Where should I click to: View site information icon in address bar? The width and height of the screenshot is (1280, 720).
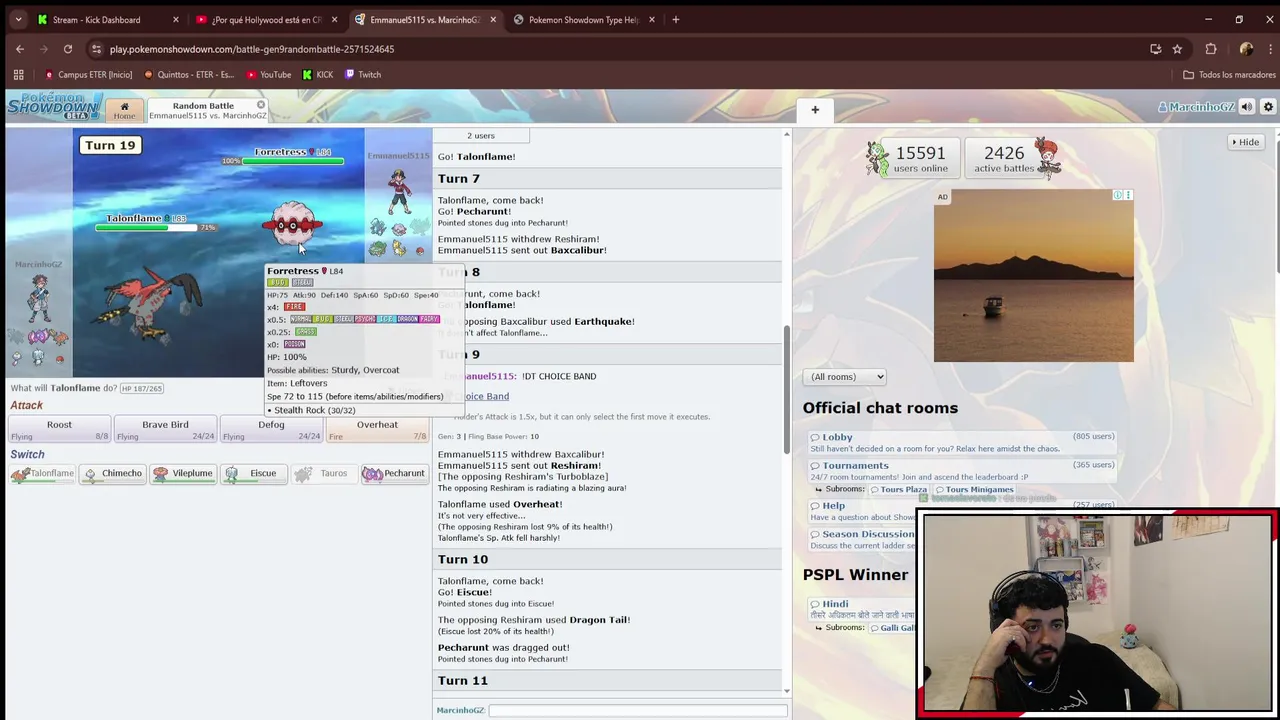(x=96, y=49)
